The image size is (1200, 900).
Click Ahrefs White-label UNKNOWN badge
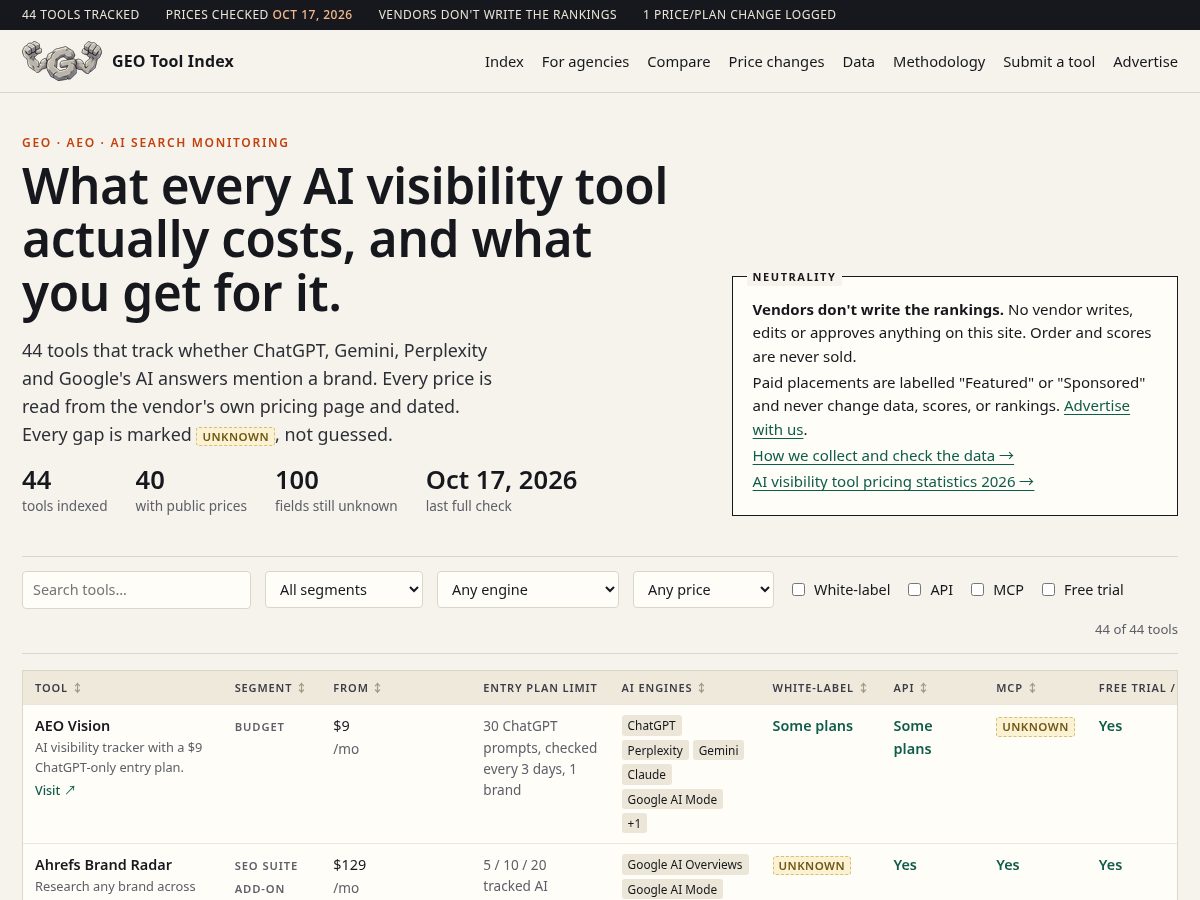point(811,866)
